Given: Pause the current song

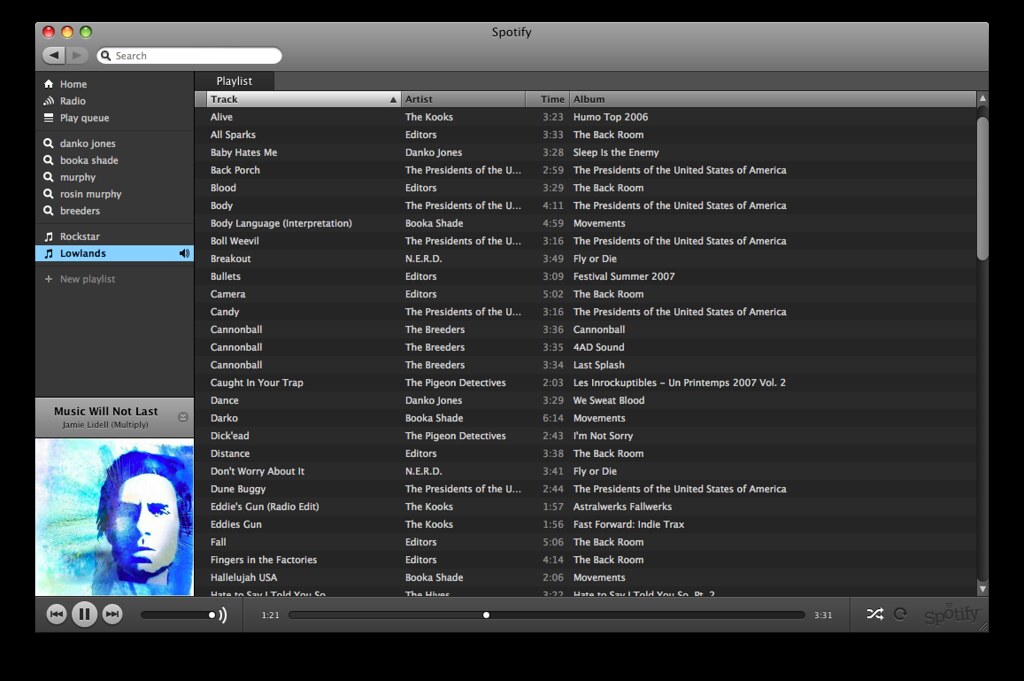Looking at the screenshot, I should pyautogui.click(x=84, y=614).
